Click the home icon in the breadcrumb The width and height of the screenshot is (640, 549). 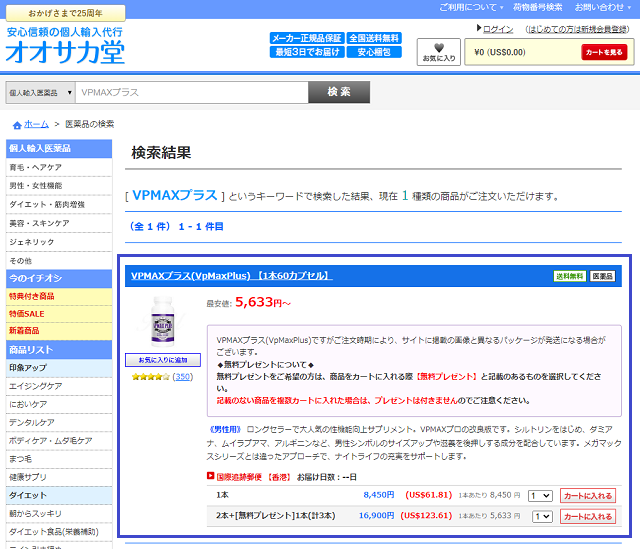tap(17, 125)
